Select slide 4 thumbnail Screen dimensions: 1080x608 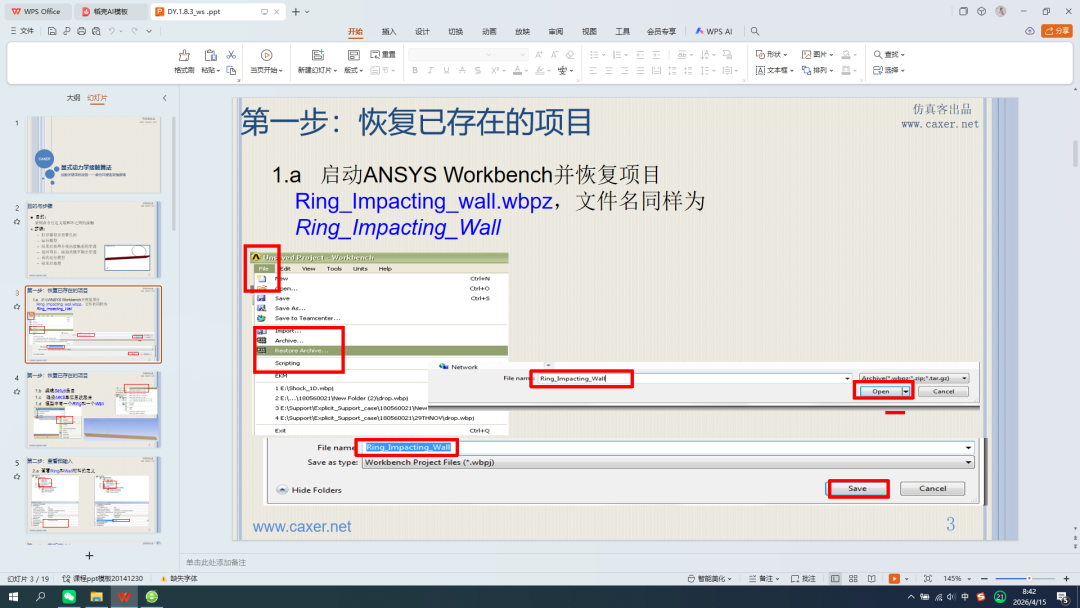pos(94,410)
